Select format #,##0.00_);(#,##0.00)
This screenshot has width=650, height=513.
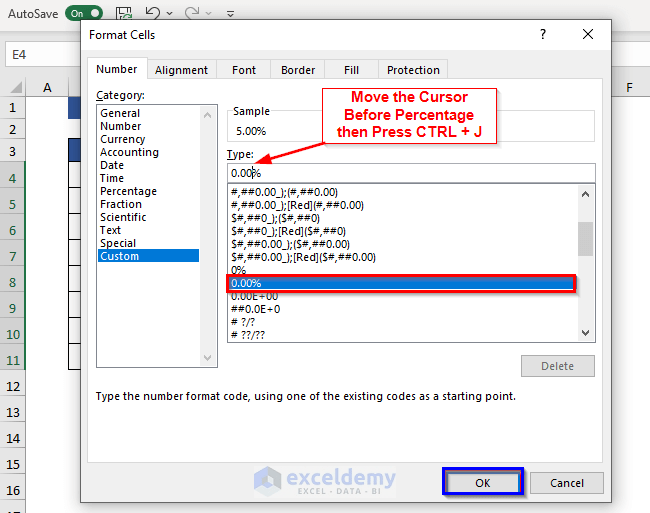pyautogui.click(x=403, y=192)
